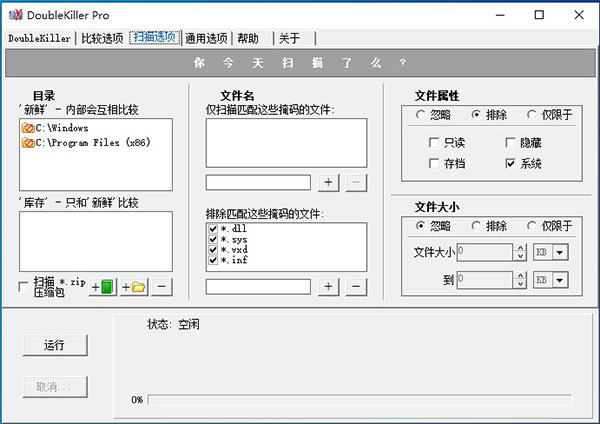This screenshot has width=600, height=424.
Task: Open the 关于 tab
Action: [289, 38]
